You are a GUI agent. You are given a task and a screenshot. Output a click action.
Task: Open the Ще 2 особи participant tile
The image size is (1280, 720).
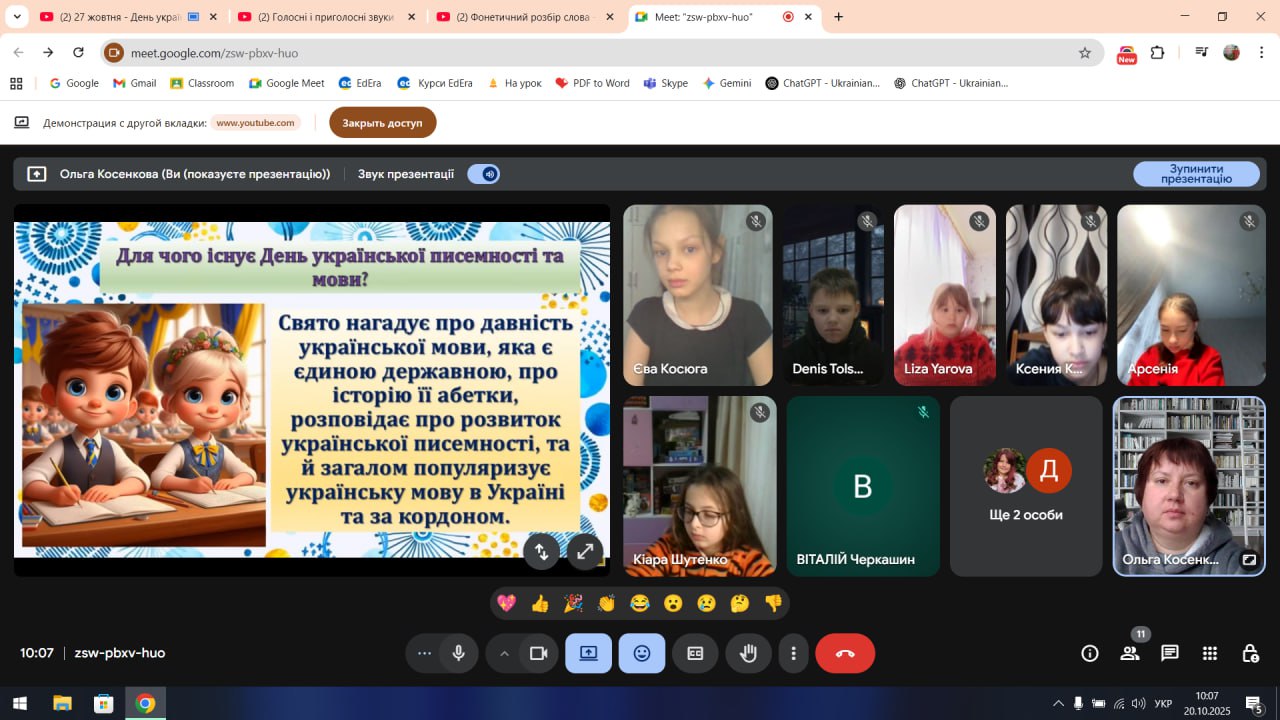pos(1025,486)
